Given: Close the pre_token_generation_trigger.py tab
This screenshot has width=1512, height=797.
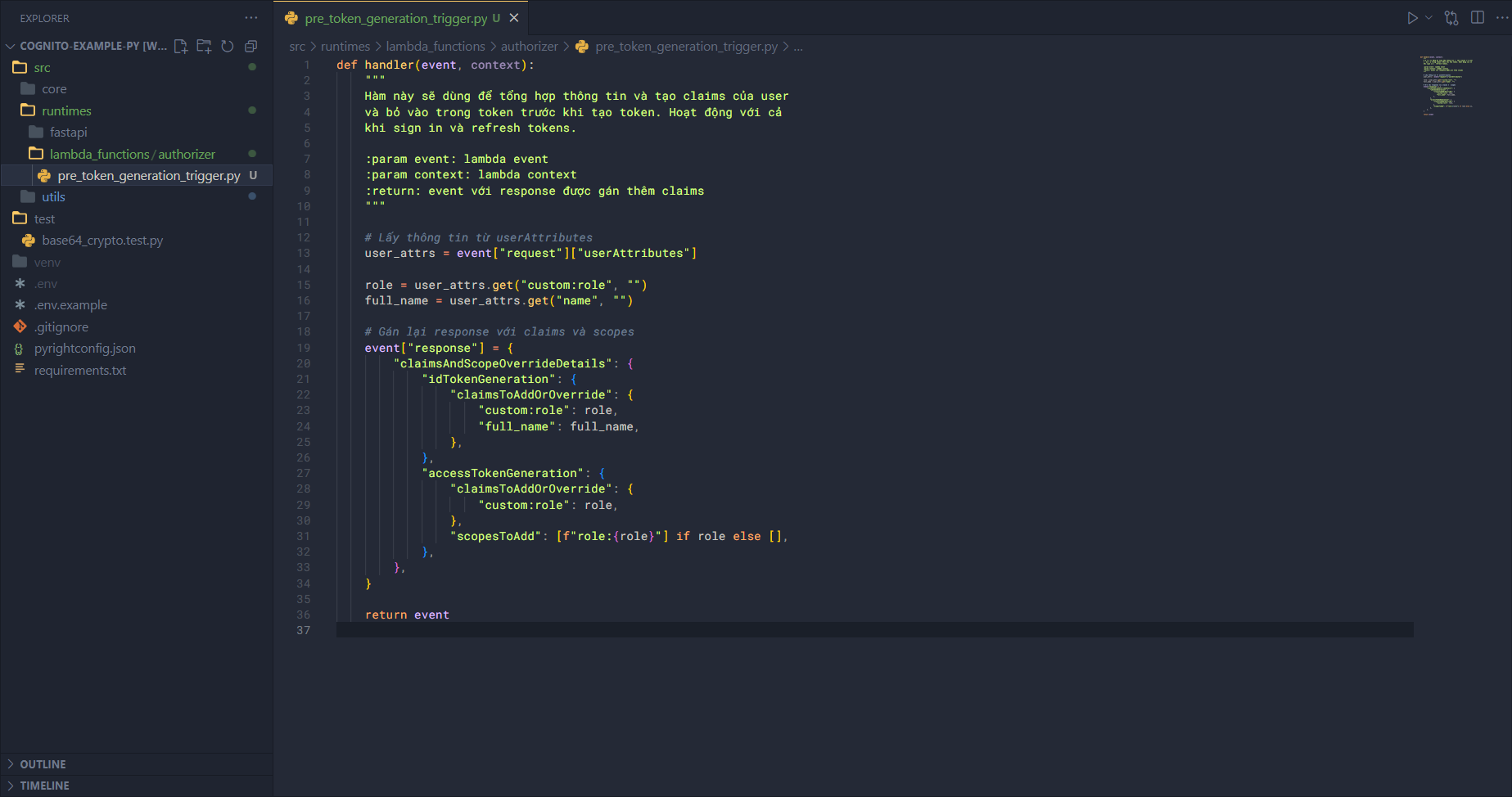Looking at the screenshot, I should pyautogui.click(x=514, y=18).
